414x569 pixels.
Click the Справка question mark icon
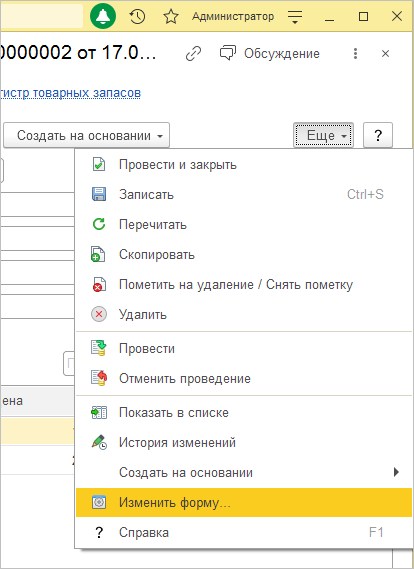(x=99, y=533)
